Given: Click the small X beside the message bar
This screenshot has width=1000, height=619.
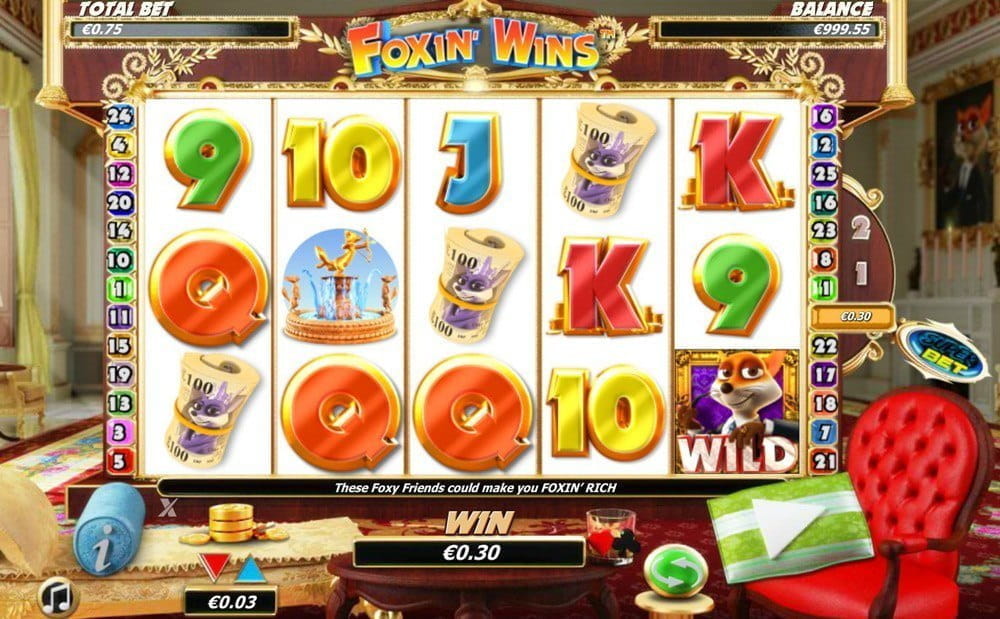Looking at the screenshot, I should (168, 507).
